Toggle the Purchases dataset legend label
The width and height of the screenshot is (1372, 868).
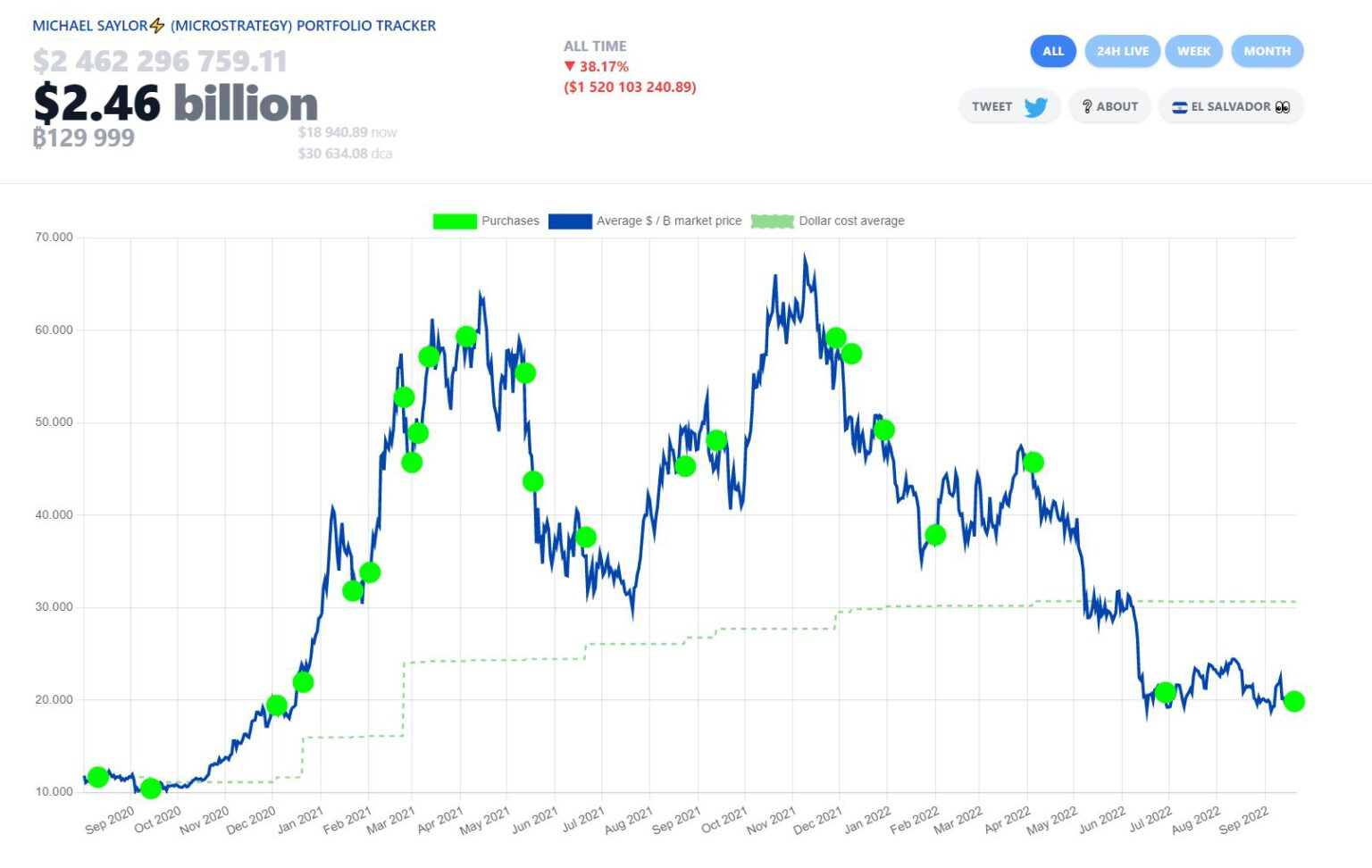[x=510, y=221]
